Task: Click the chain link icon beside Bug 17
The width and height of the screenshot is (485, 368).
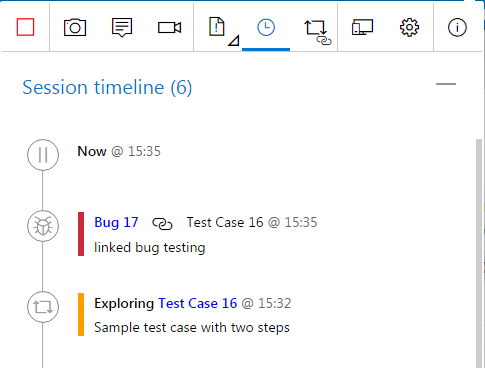Action: tap(162, 224)
